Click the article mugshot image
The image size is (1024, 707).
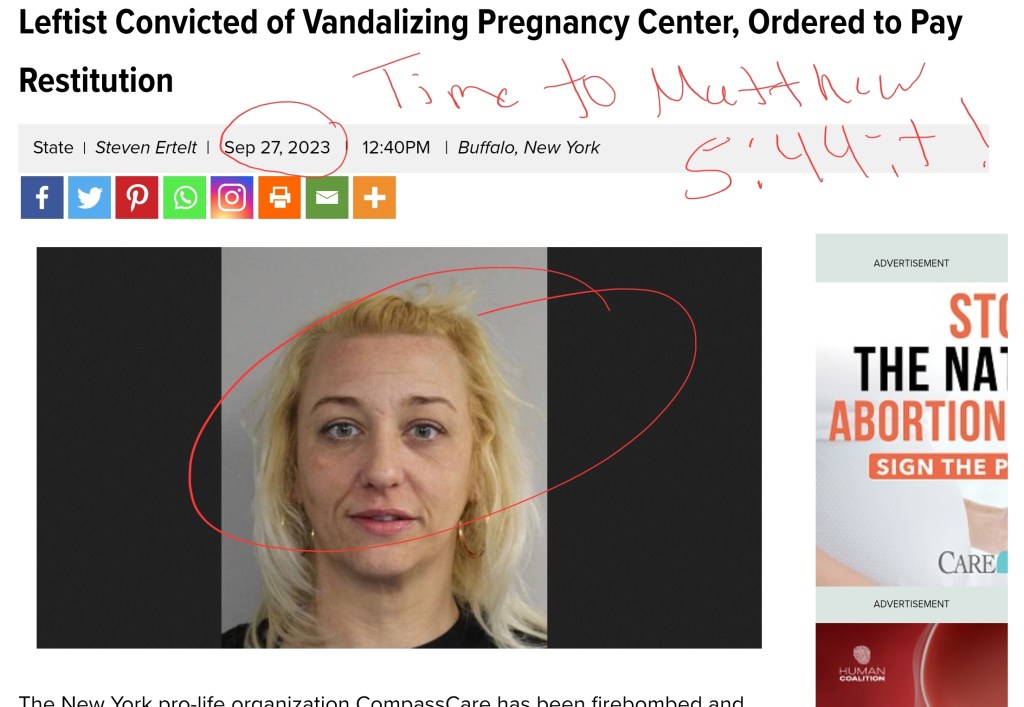click(x=399, y=448)
